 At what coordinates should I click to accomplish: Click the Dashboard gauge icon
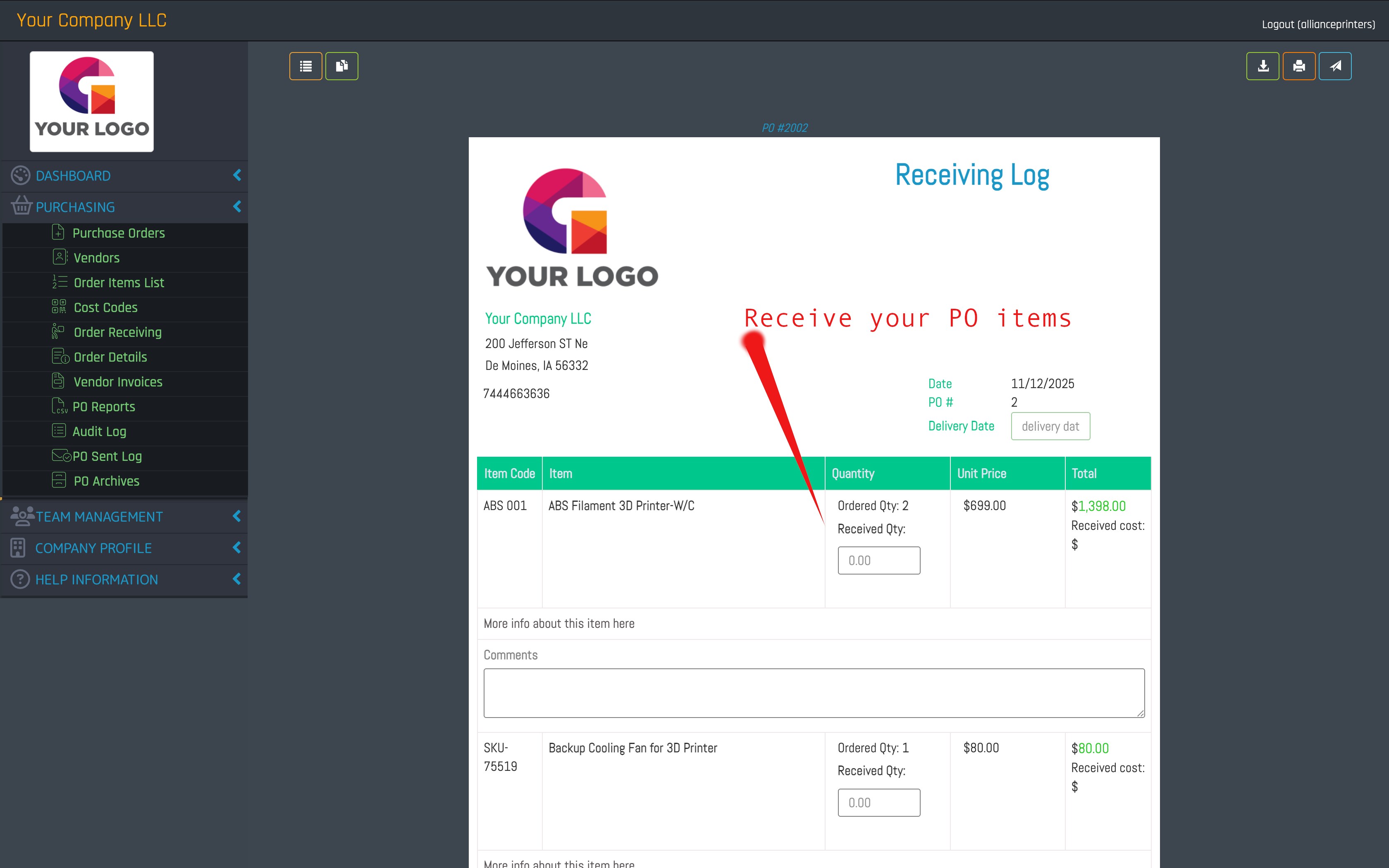click(21, 176)
